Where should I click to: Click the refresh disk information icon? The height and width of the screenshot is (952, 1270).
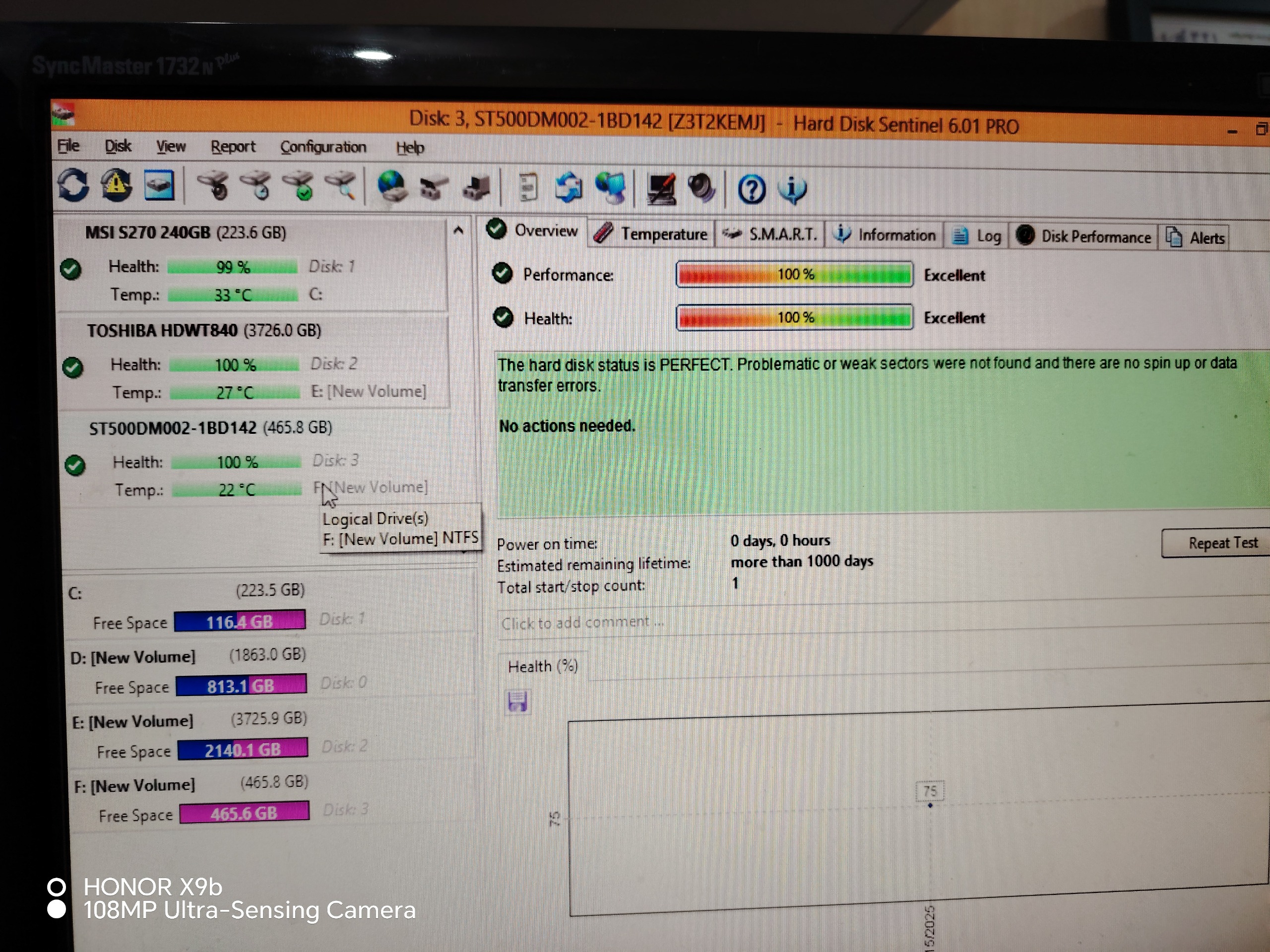[73, 185]
